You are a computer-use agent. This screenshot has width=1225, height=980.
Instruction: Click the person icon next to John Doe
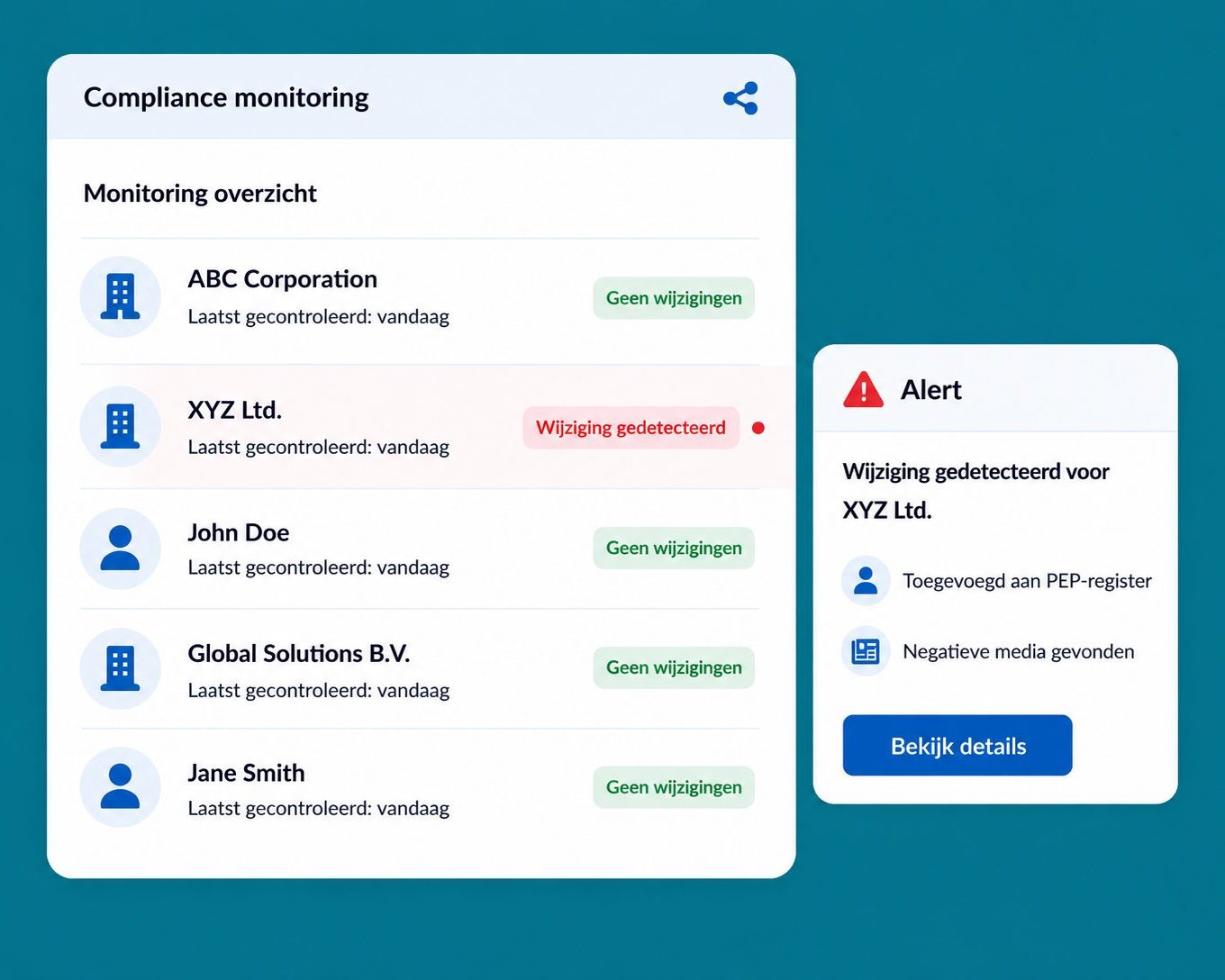120,549
